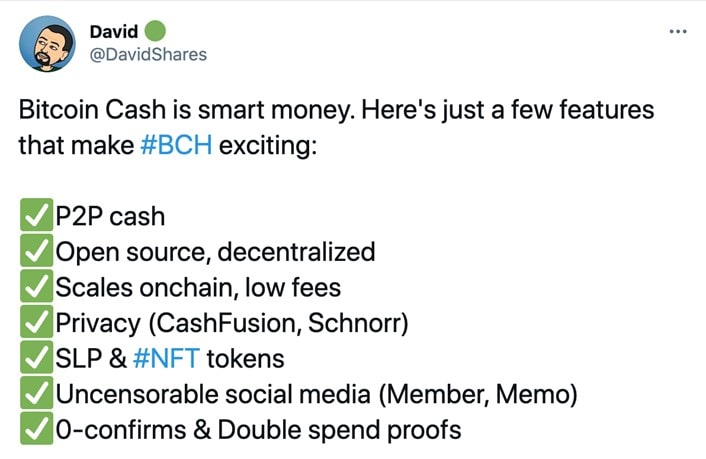The width and height of the screenshot is (706, 459).
Task: Click the 'P2P cash' line text
Action: pos(110,216)
